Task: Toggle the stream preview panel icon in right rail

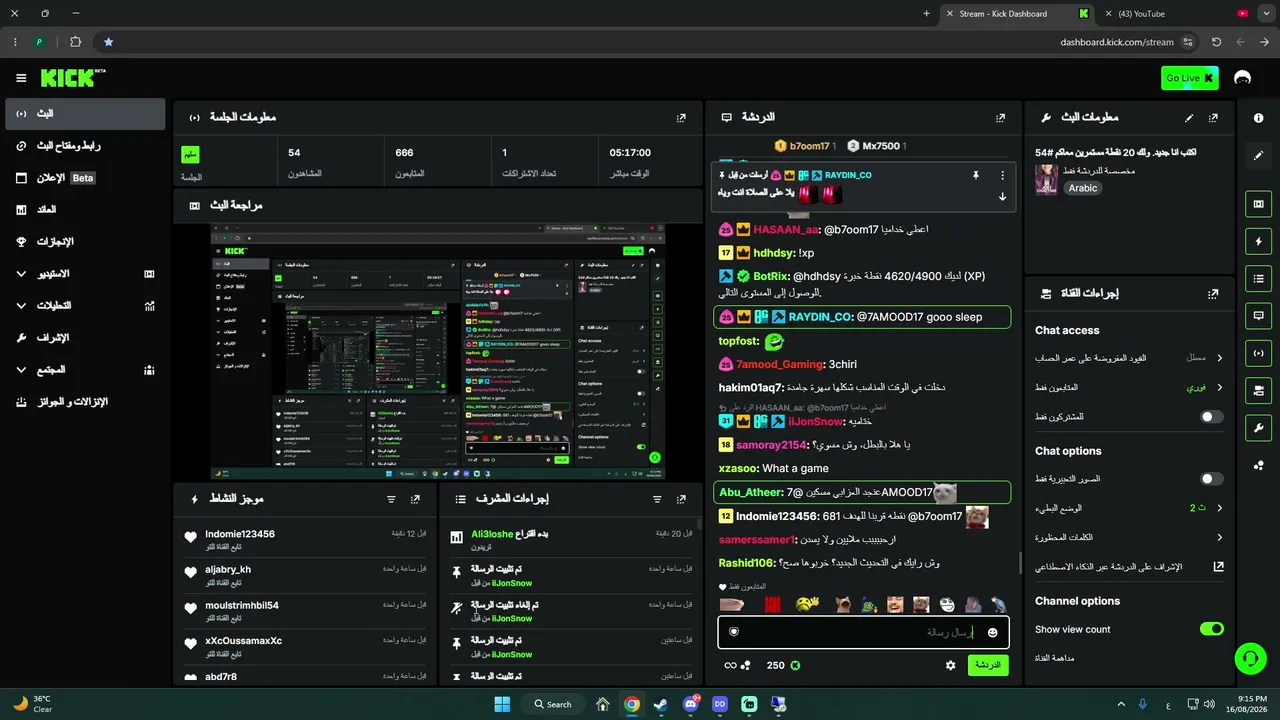Action: 1258,204
